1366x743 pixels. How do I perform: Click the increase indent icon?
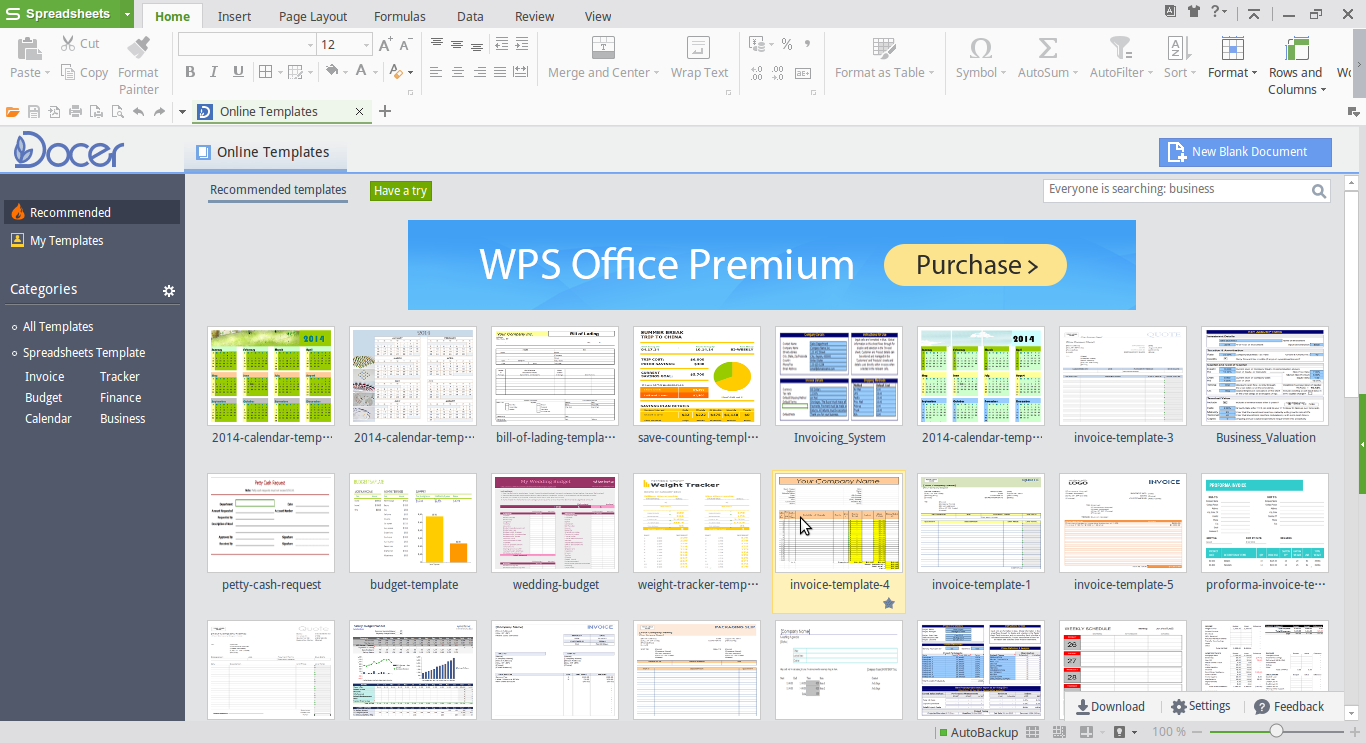521,44
